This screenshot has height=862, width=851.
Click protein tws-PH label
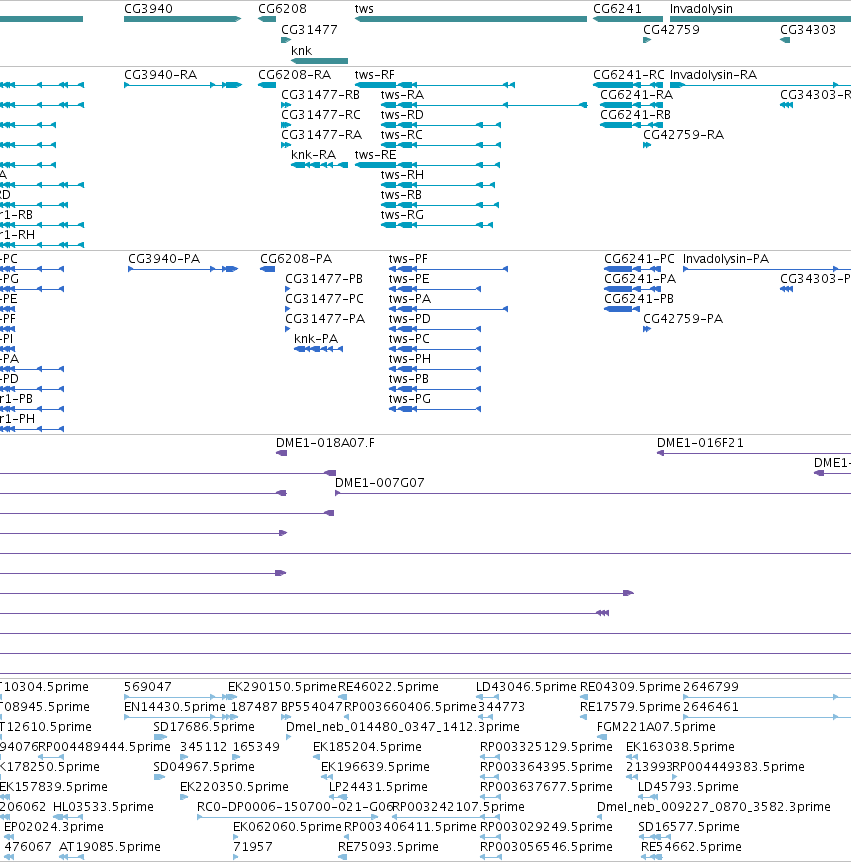[x=410, y=359]
